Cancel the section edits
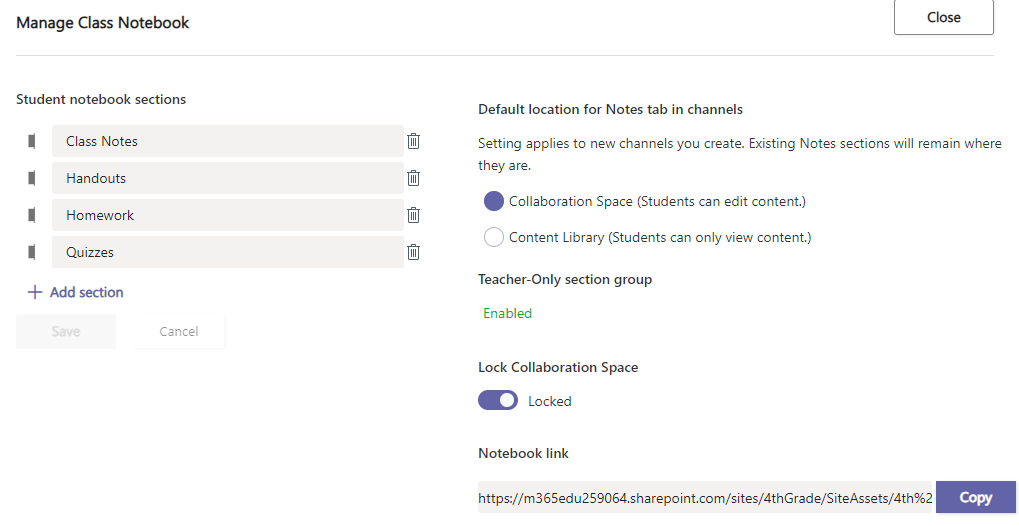The height and width of the screenshot is (526, 1019). coord(179,331)
